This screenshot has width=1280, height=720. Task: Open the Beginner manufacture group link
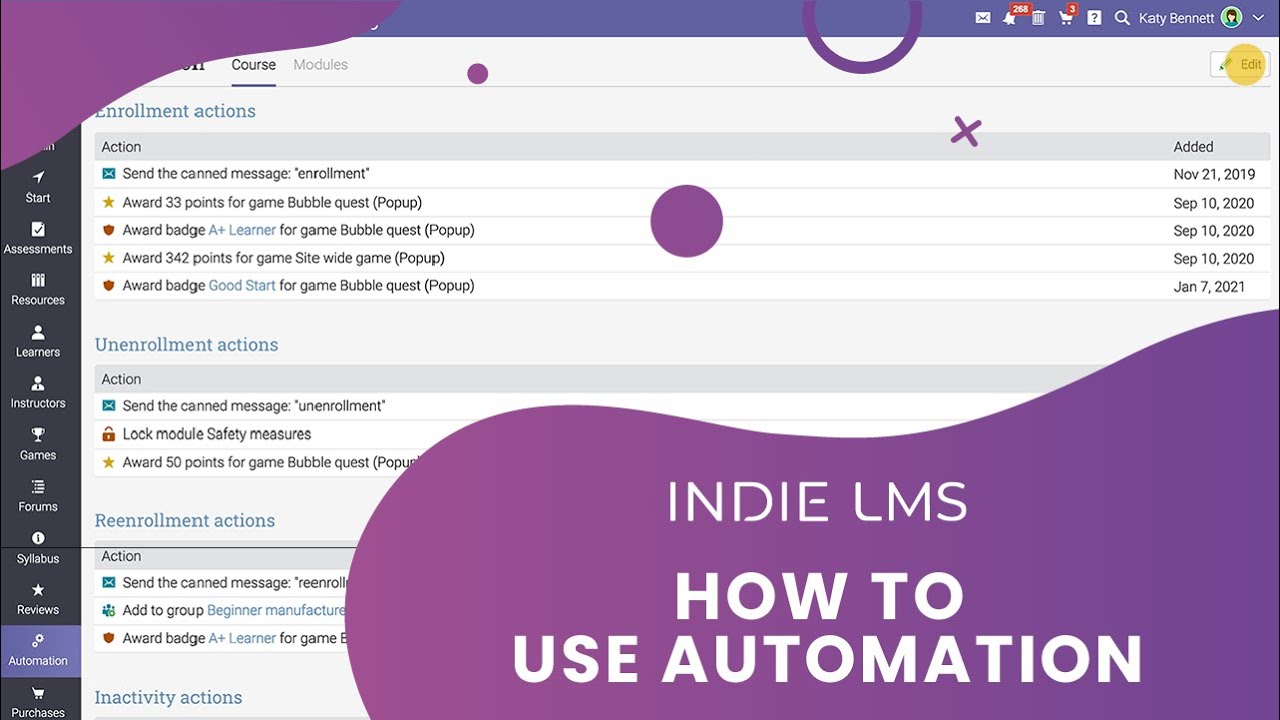coord(276,610)
